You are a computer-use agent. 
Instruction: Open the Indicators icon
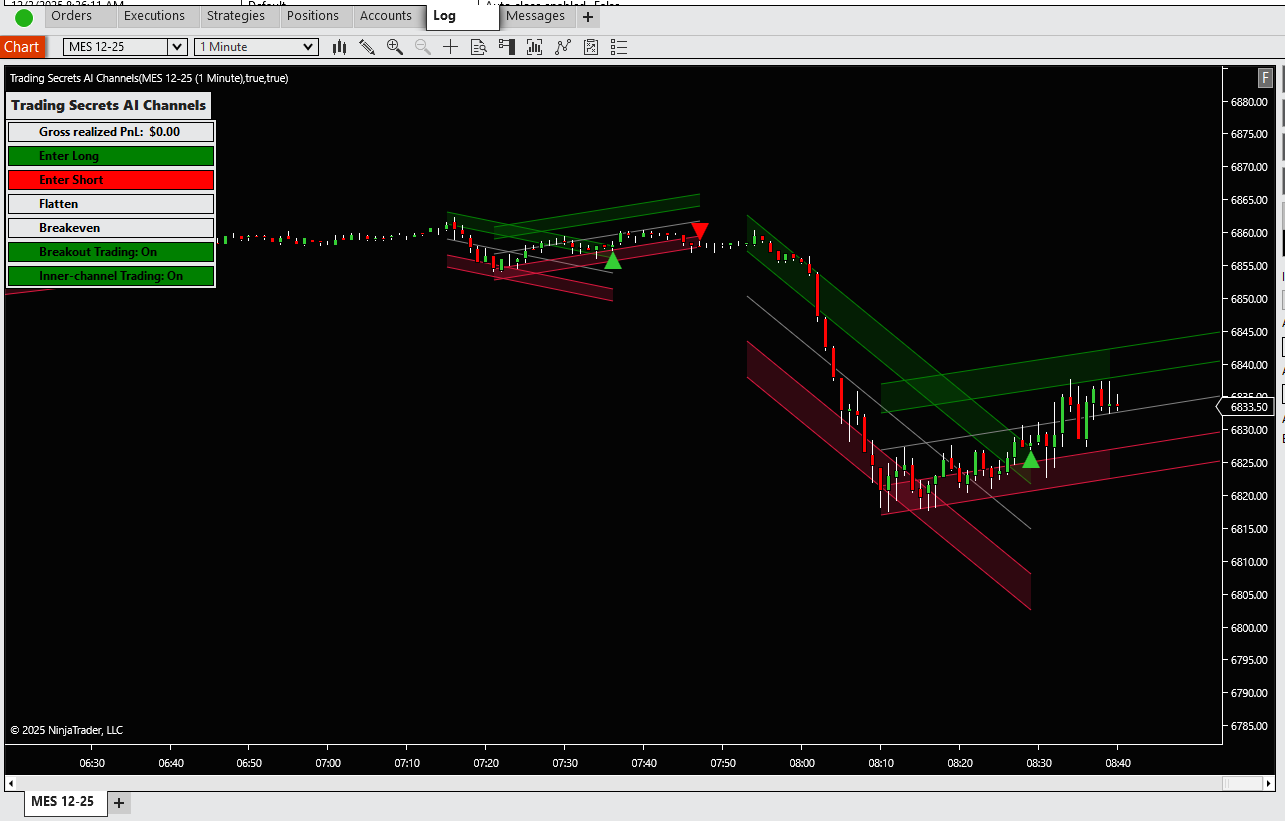pos(535,47)
